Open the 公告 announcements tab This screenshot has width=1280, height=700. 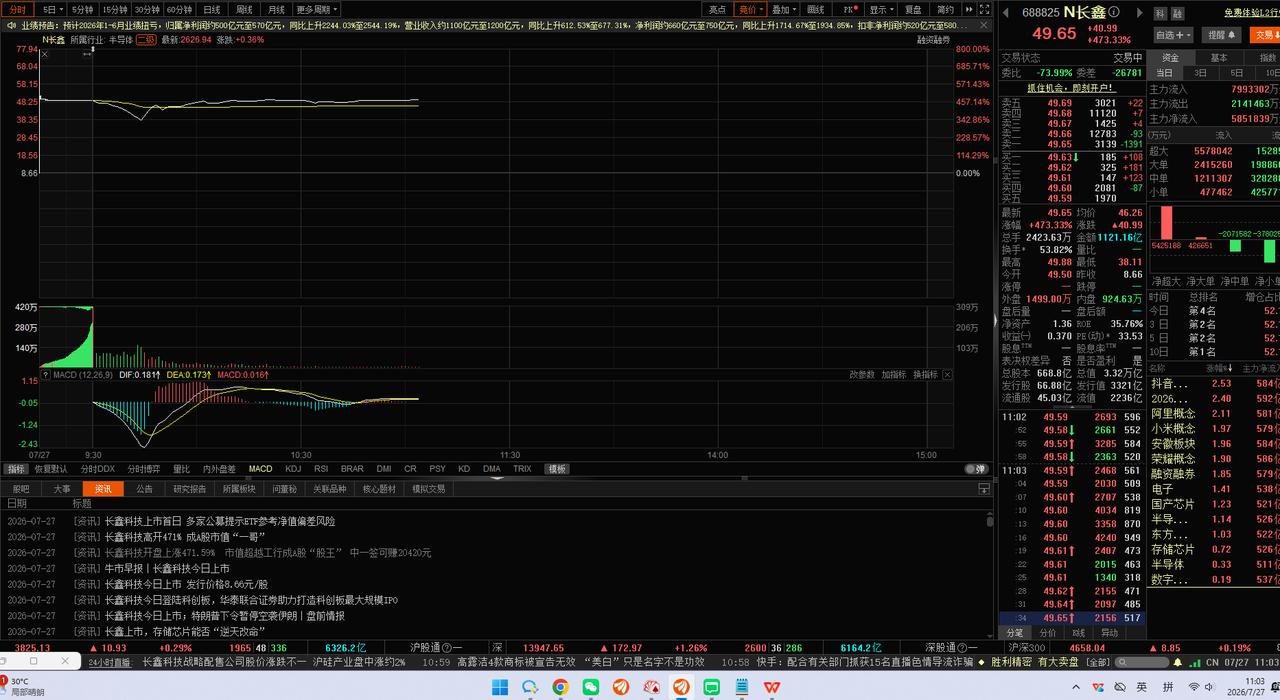point(144,489)
